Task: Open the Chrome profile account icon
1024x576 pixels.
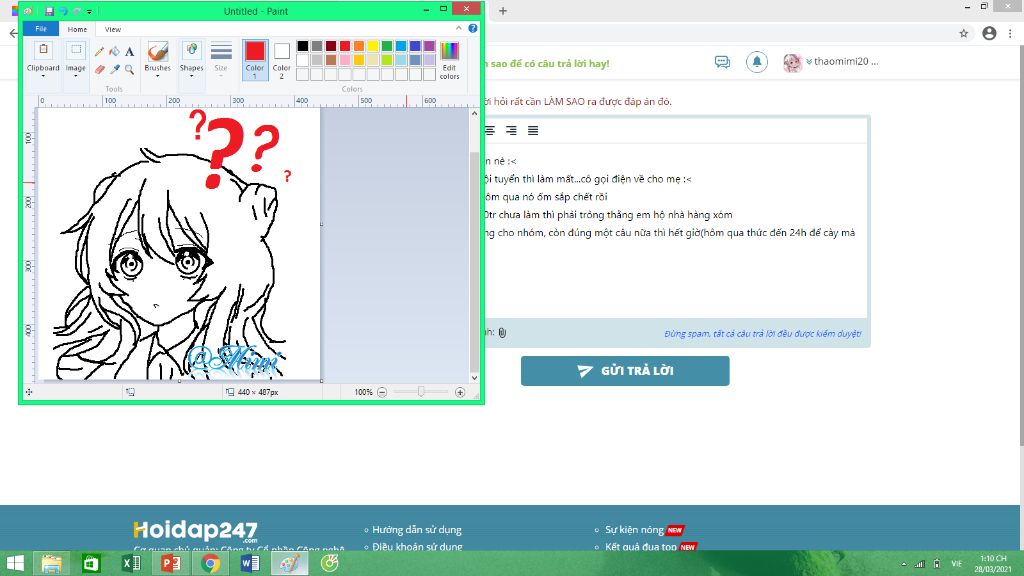Action: pyautogui.click(x=989, y=33)
